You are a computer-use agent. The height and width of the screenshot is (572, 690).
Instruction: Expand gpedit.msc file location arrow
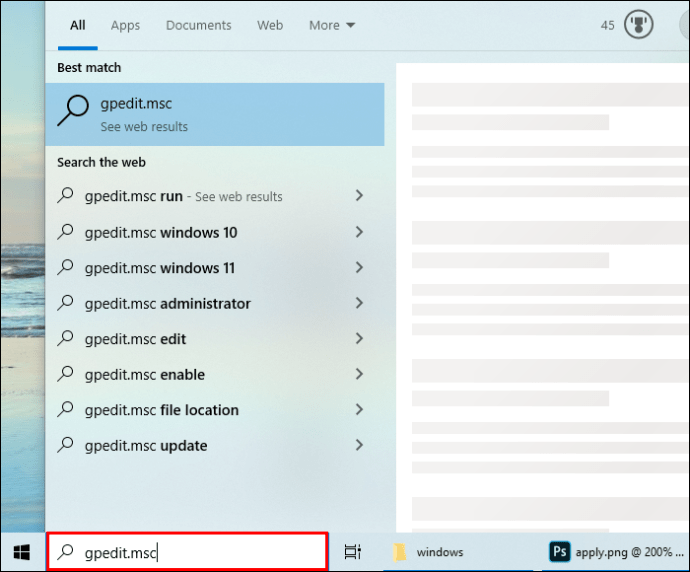pyautogui.click(x=360, y=410)
